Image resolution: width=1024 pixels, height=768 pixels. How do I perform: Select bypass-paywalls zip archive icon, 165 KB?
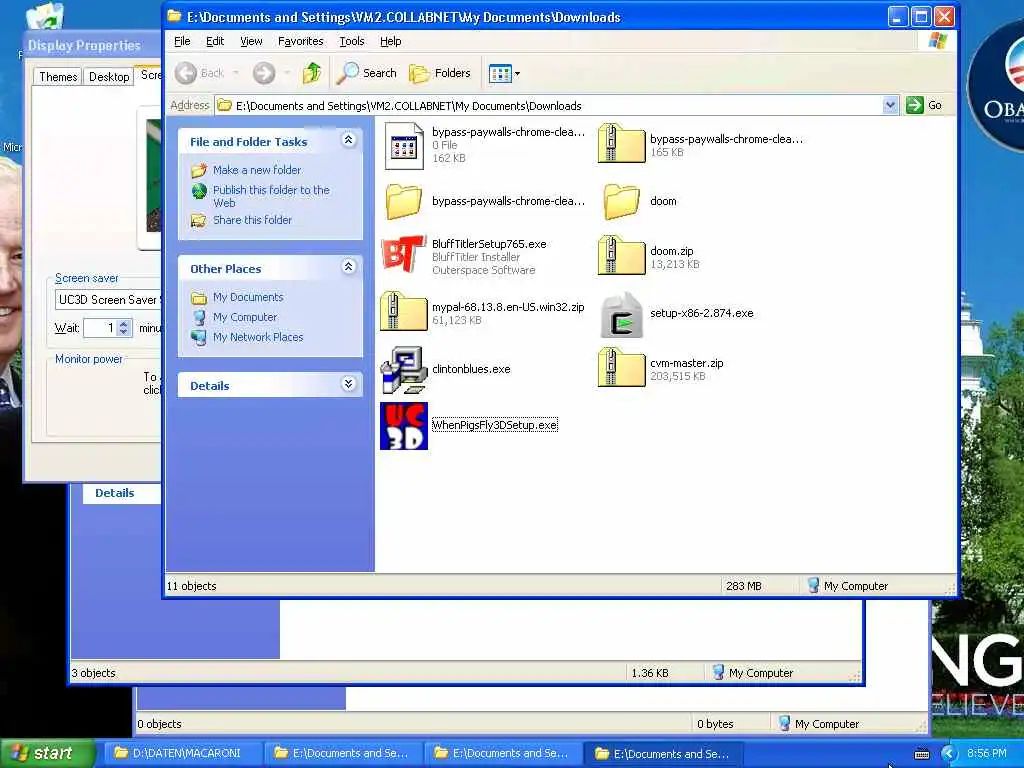(621, 144)
